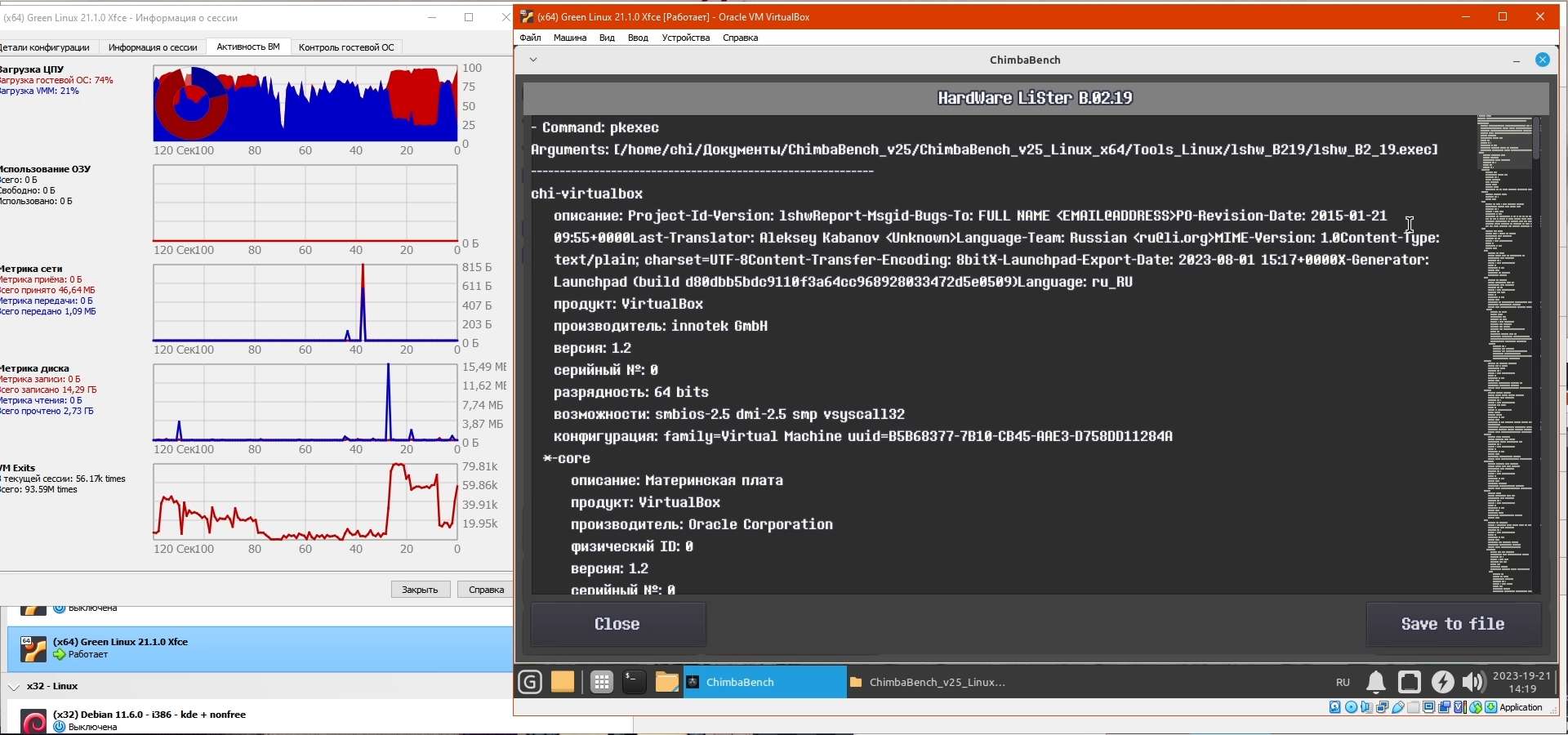Click the VM Exits graph

click(x=305, y=501)
